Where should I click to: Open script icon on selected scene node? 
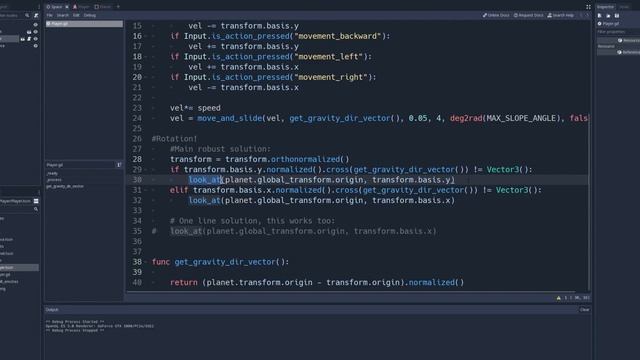29,39
